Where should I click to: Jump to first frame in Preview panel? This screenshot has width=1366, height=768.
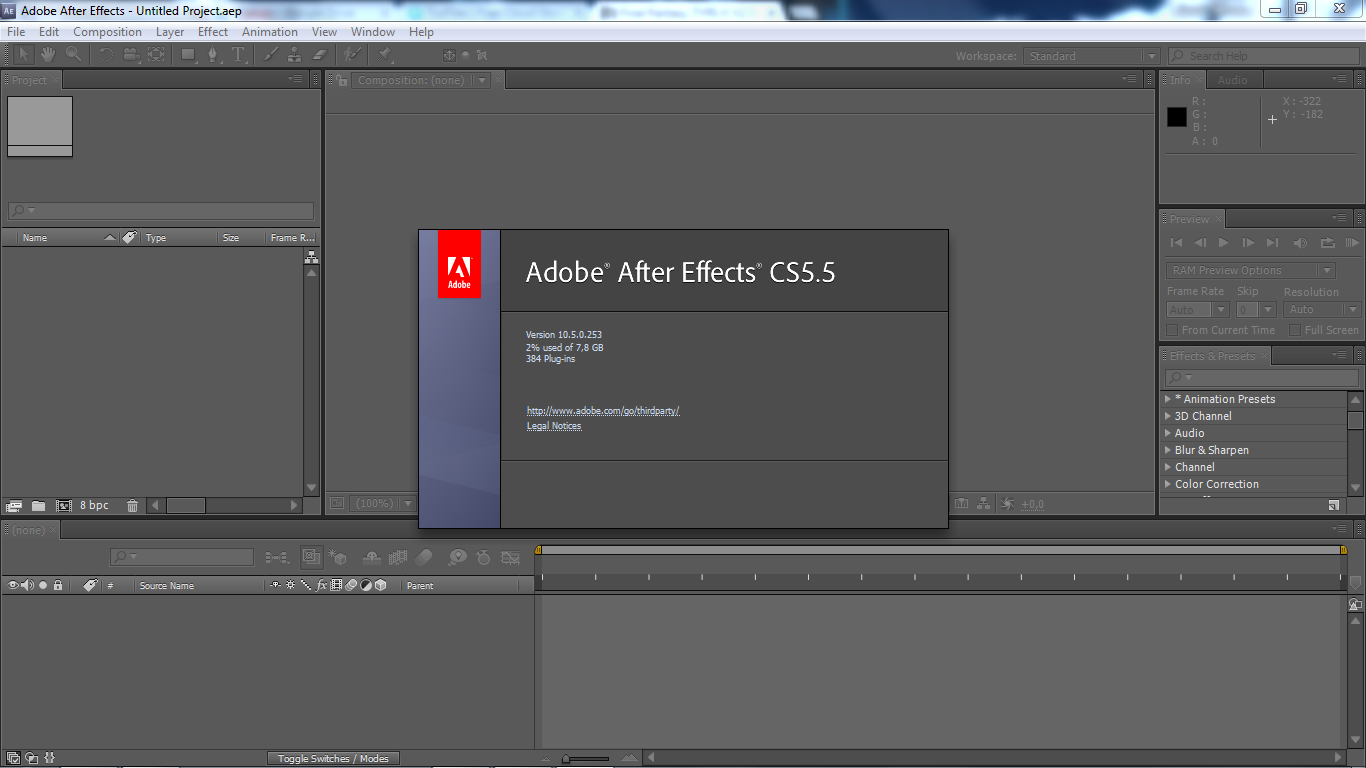coord(1176,243)
